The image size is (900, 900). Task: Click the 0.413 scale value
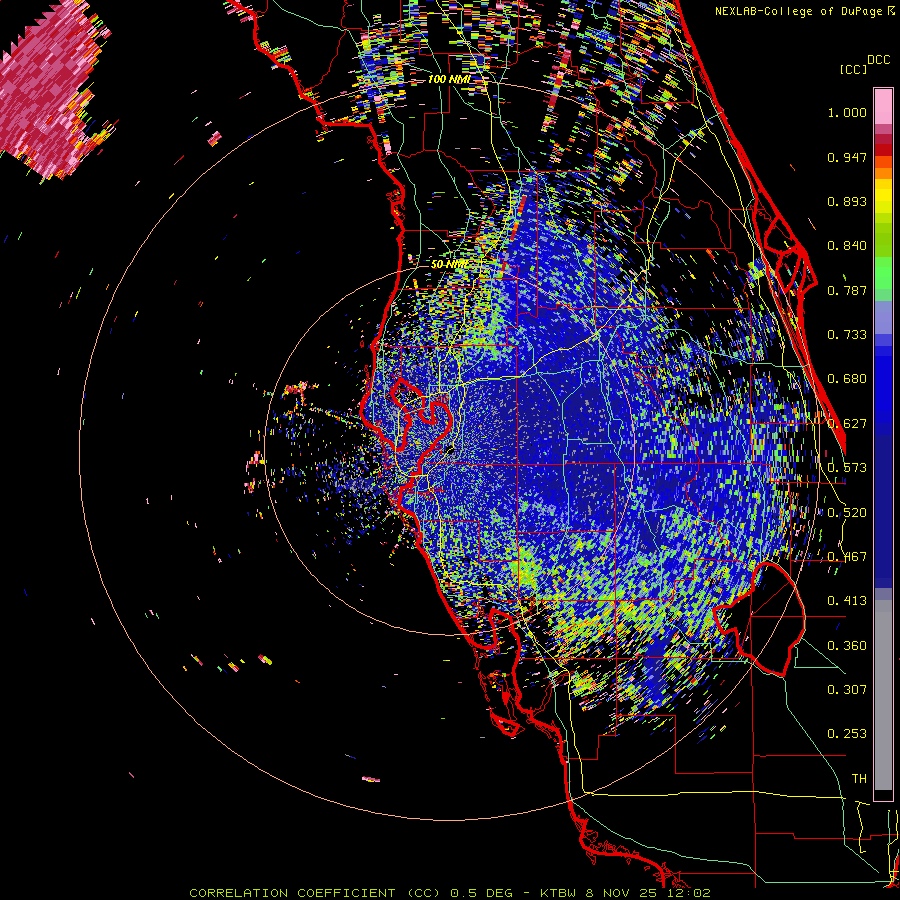coord(847,601)
